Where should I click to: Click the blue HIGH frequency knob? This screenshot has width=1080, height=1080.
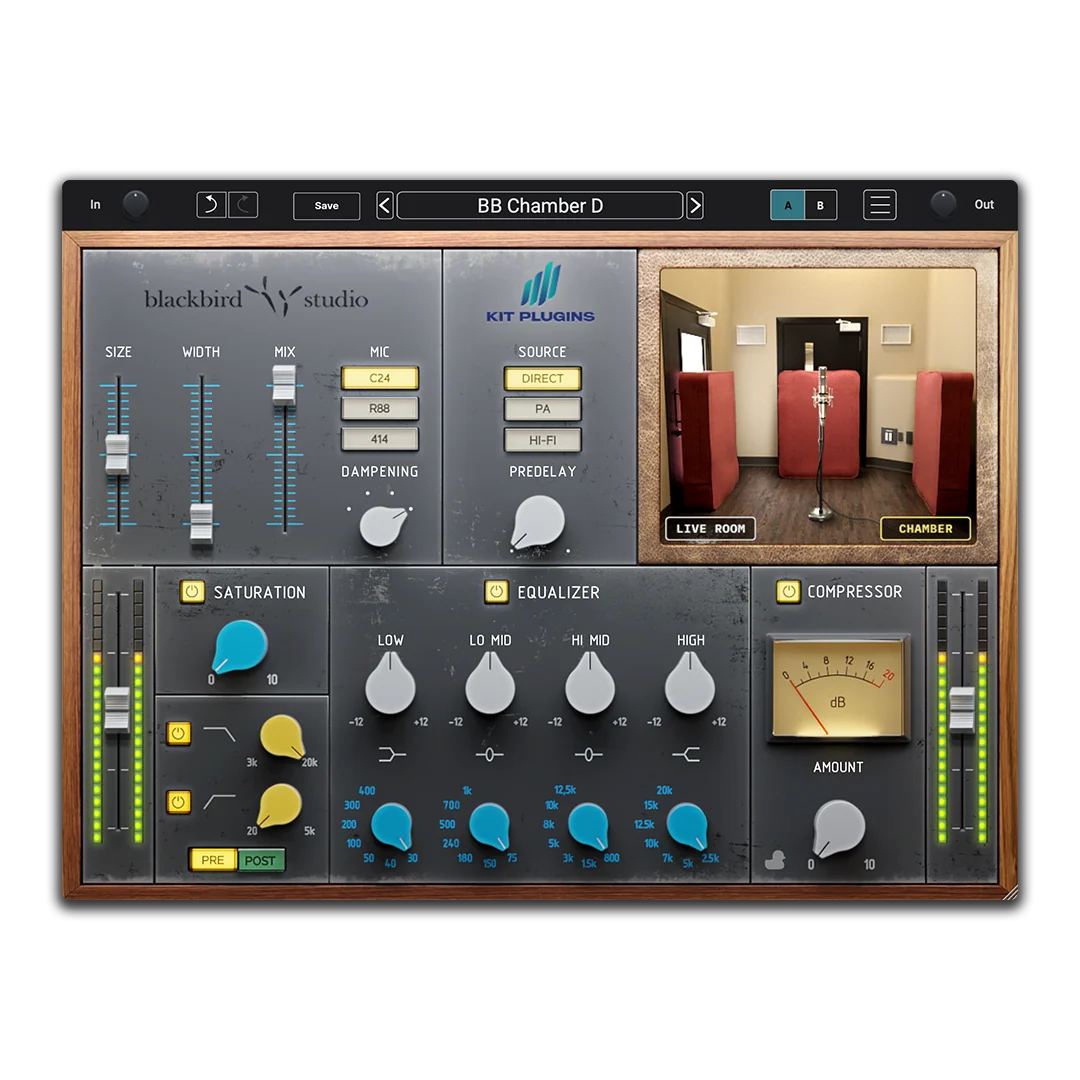pos(687,825)
